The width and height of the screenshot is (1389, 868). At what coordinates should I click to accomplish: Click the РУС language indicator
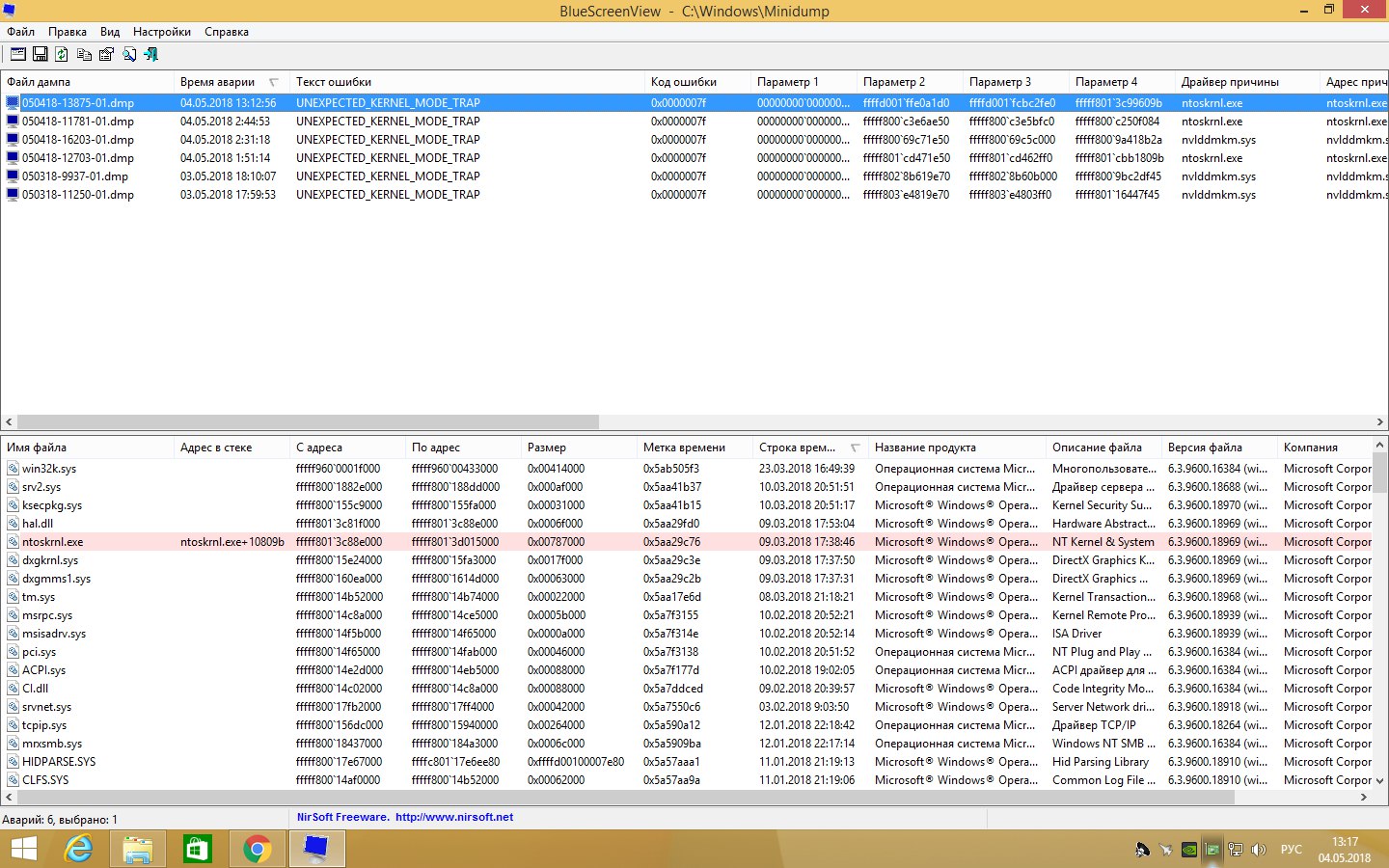[1291, 850]
